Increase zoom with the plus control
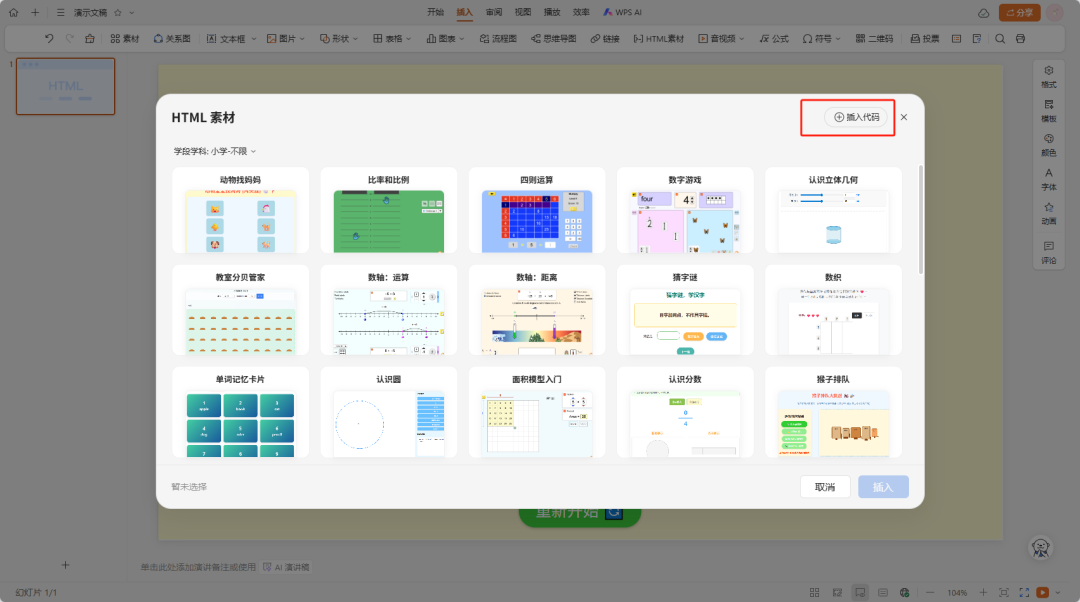Screen dimensions: 1080x602 (x=982, y=592)
